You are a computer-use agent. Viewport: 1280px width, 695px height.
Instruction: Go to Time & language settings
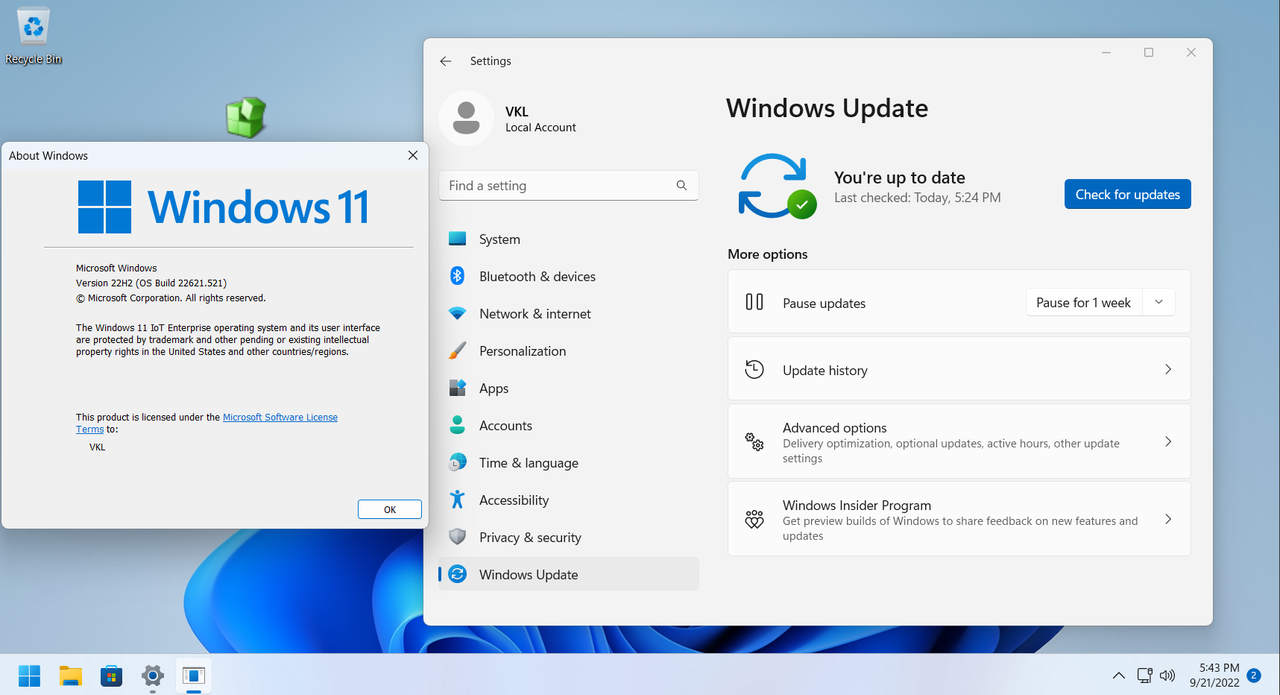(568, 462)
